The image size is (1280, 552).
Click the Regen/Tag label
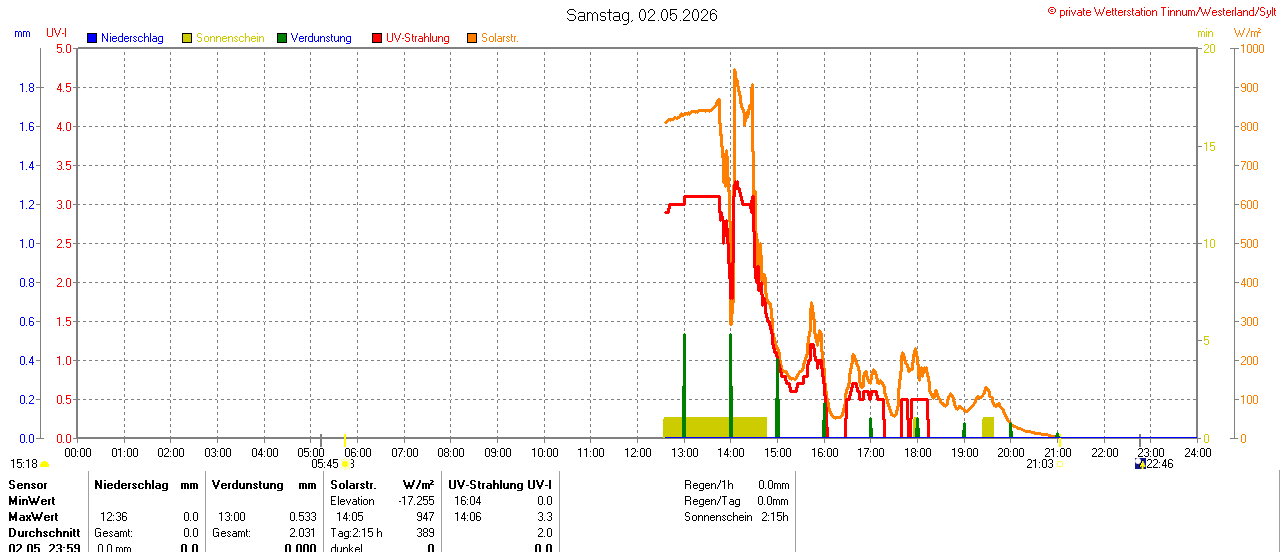[x=712, y=500]
